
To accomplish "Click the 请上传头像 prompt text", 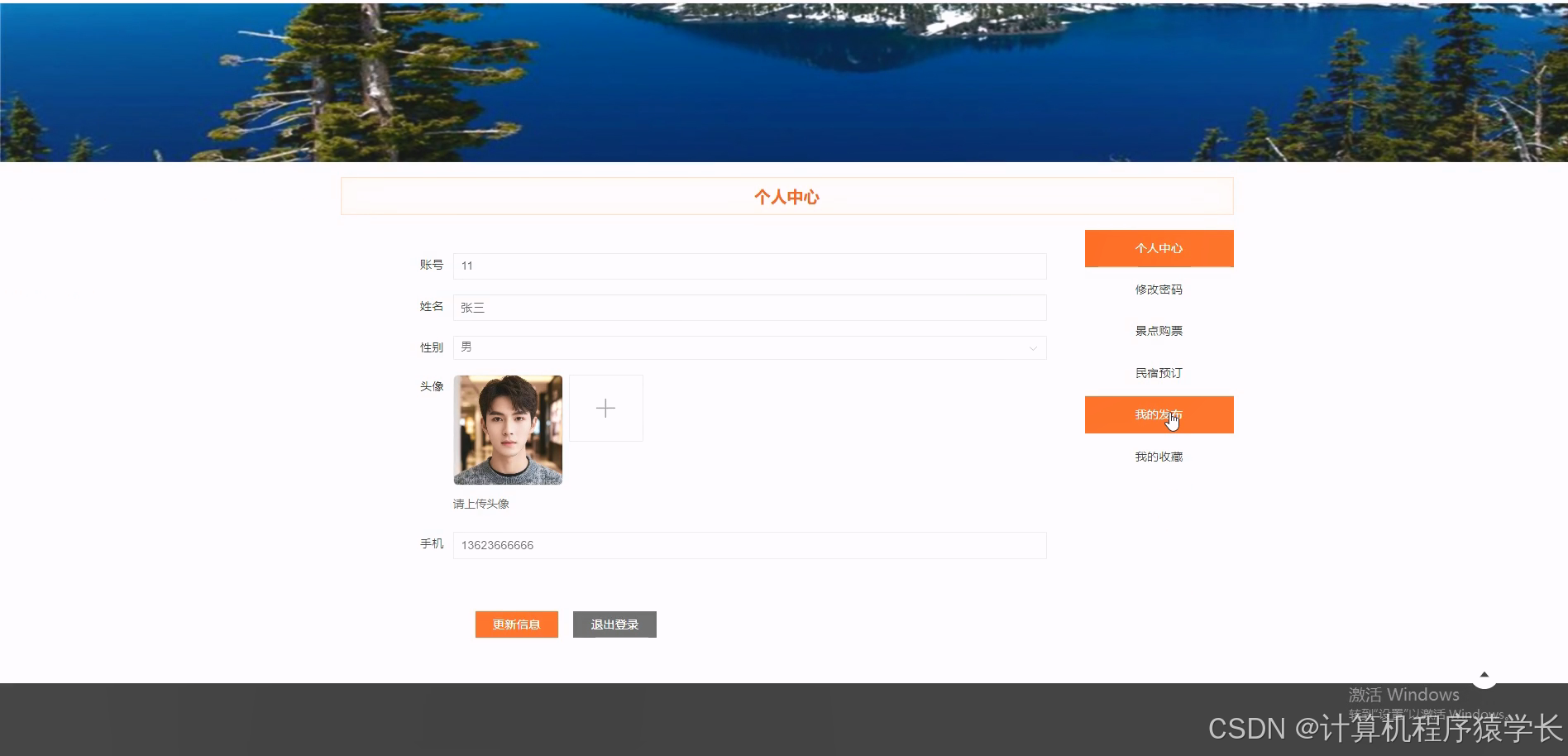I will tap(480, 503).
